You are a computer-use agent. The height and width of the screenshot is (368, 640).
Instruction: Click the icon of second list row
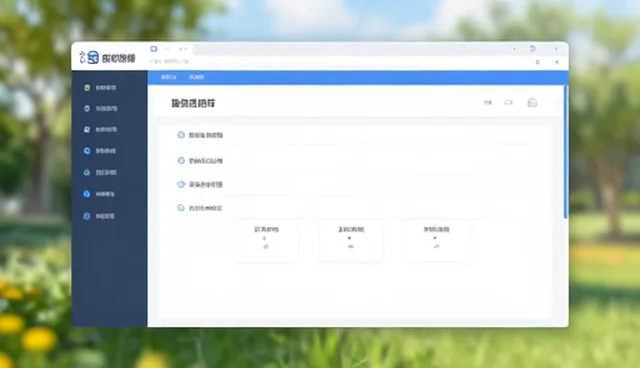[x=181, y=160]
